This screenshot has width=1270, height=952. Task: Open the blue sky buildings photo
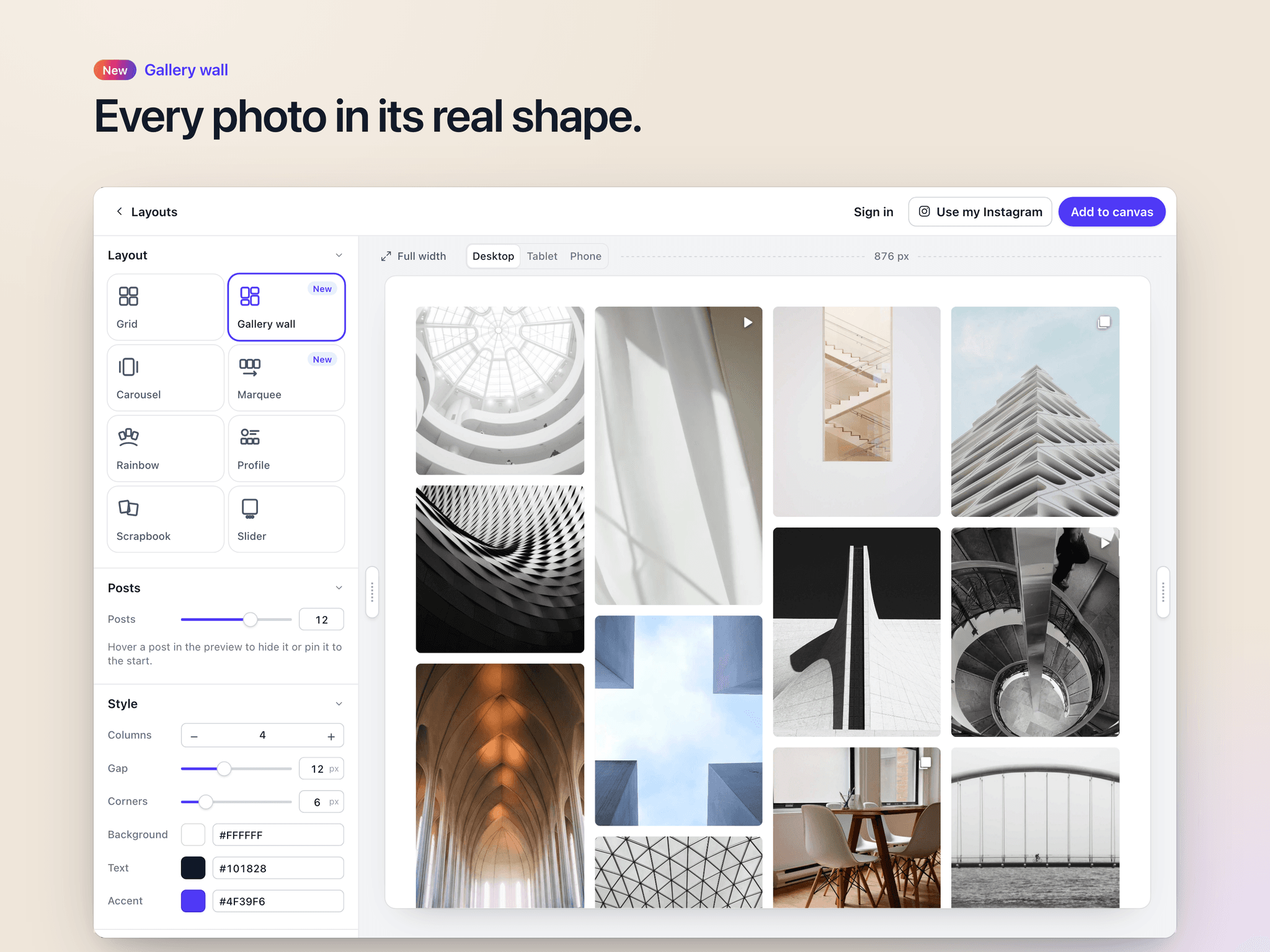(x=678, y=720)
